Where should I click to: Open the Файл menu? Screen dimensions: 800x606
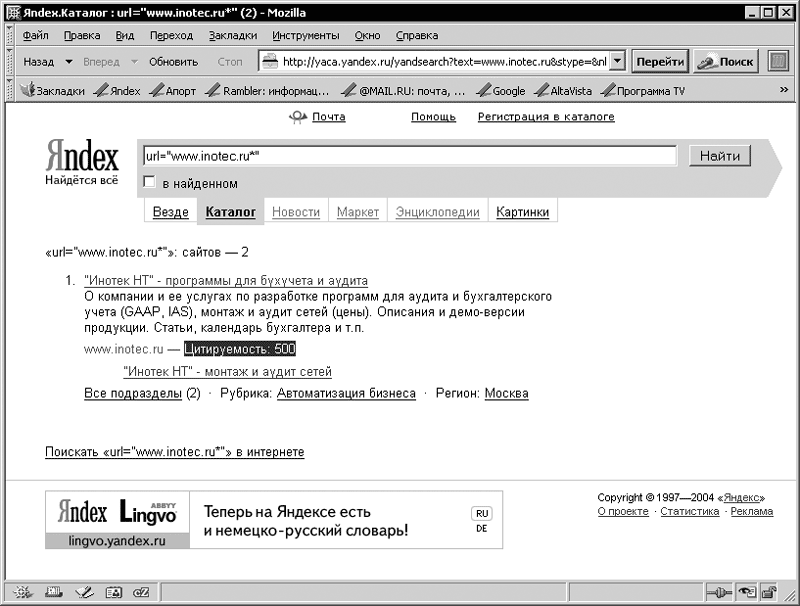click(x=36, y=35)
